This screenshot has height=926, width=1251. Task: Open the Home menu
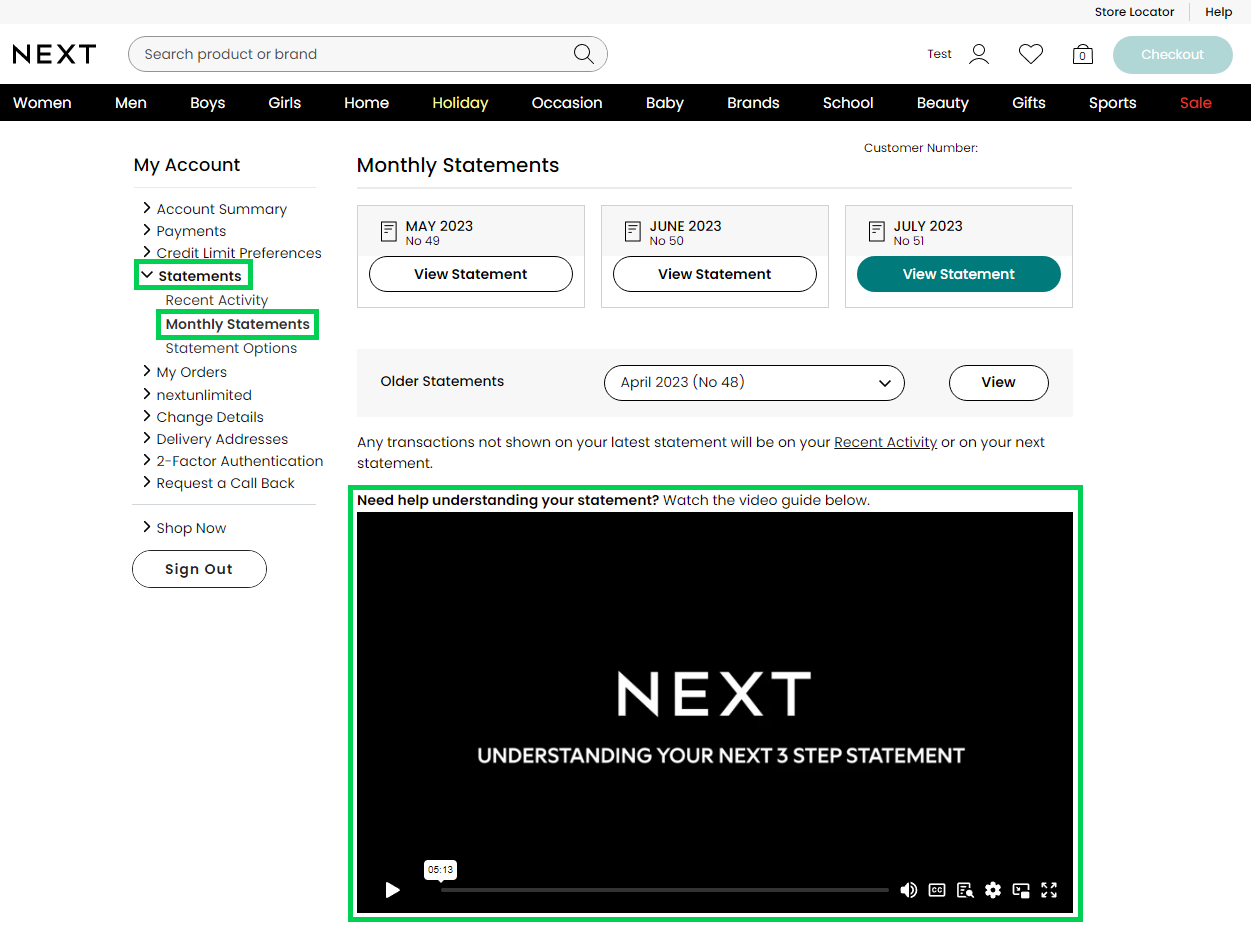[x=367, y=103]
